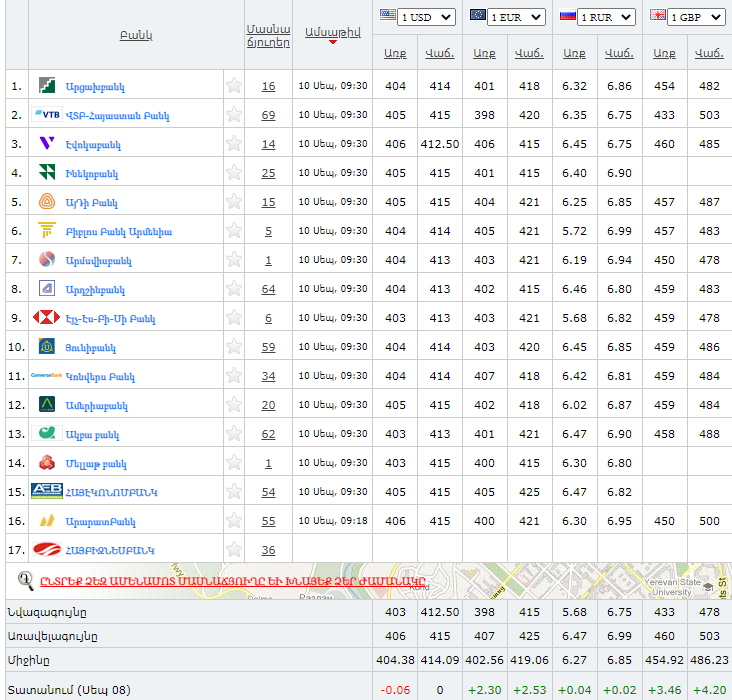
Task: Click the Artsakhbank logo icon
Action: 47,85
